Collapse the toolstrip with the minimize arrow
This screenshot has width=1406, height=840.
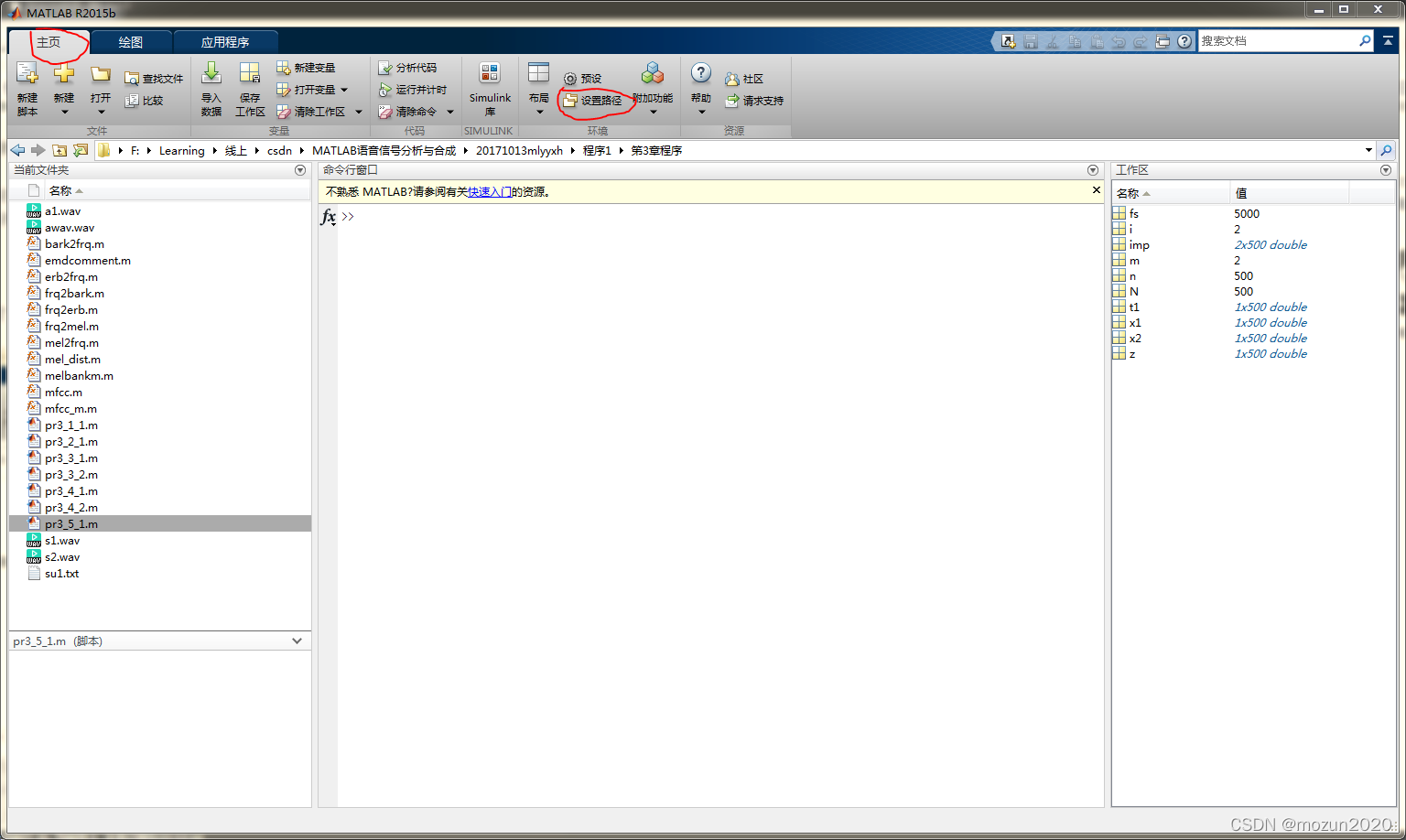(1389, 40)
